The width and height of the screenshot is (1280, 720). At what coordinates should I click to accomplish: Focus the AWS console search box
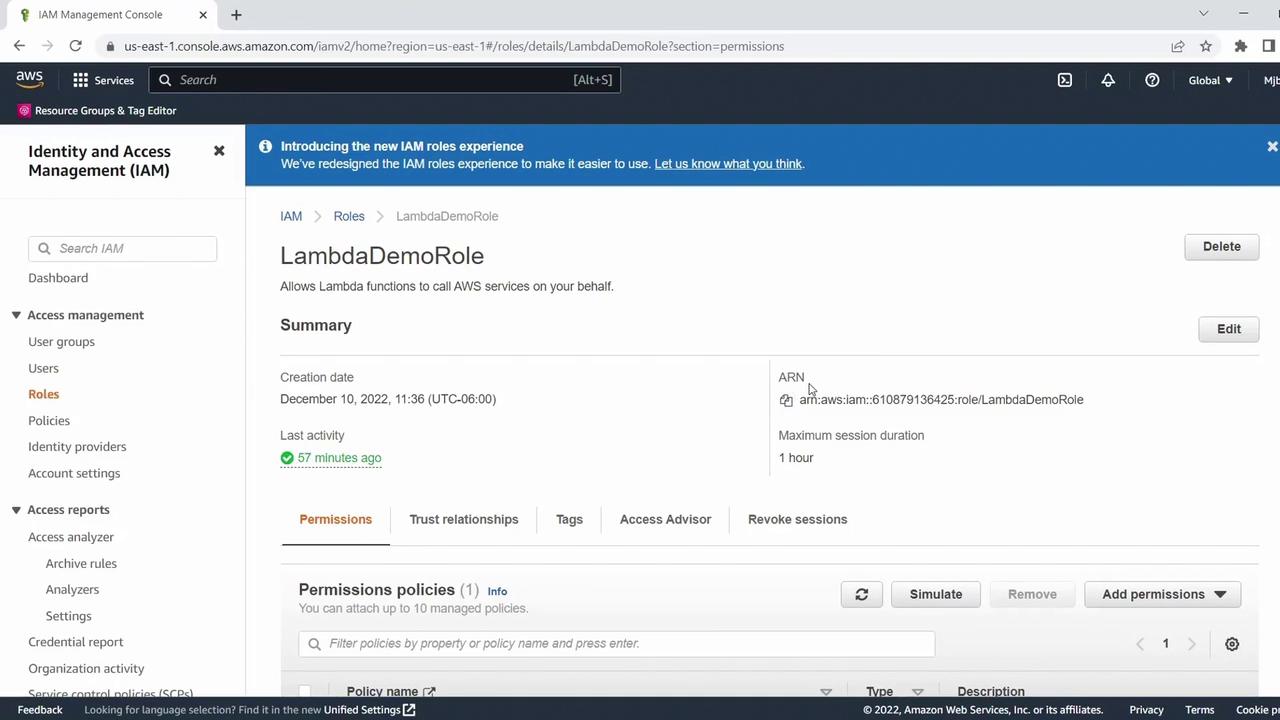[x=385, y=80]
